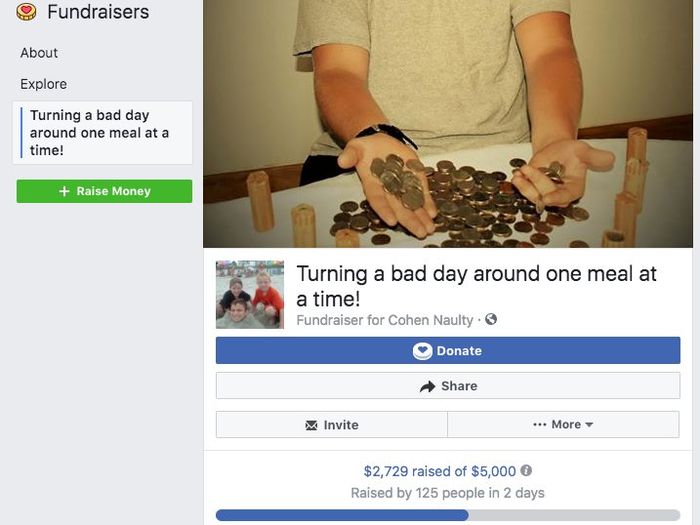This screenshot has height=525, width=700.
Task: Select the current fundraiser in the sidebar
Action: click(100, 133)
